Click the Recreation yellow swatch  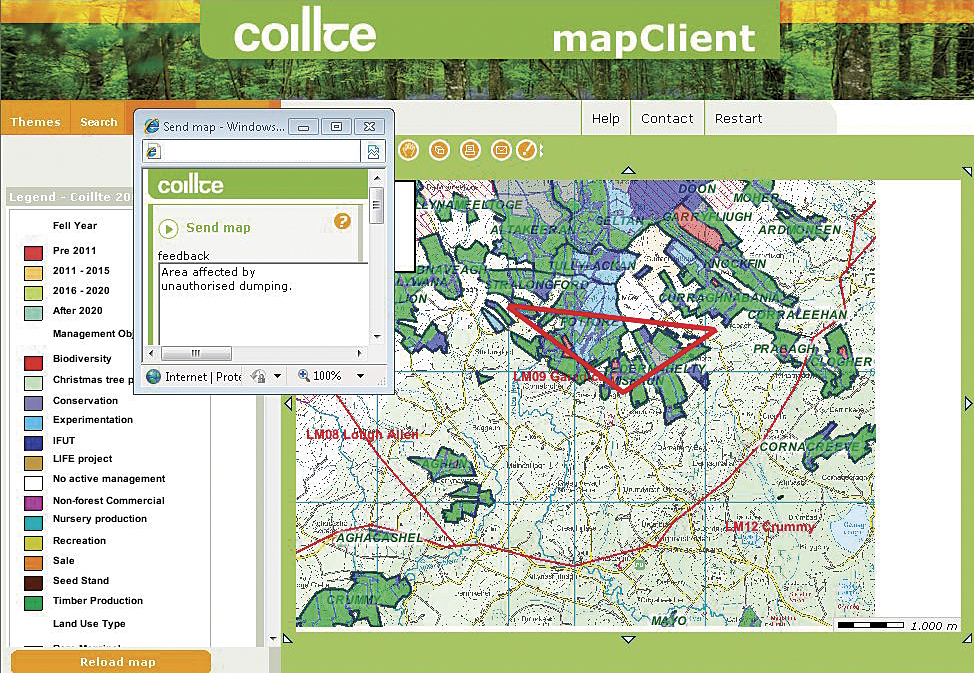(x=34, y=543)
